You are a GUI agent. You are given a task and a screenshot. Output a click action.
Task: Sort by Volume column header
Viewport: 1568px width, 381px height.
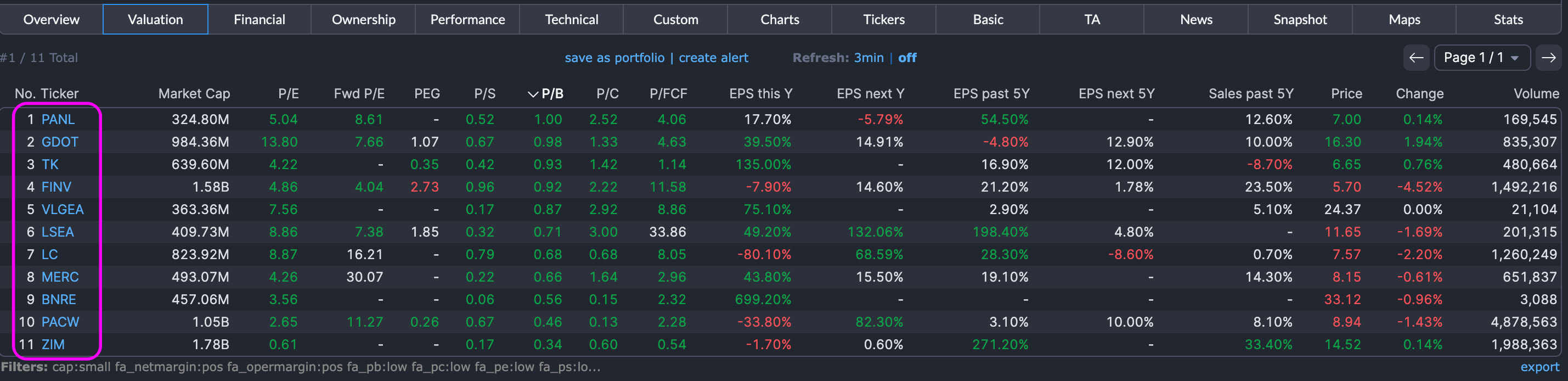click(x=1536, y=94)
